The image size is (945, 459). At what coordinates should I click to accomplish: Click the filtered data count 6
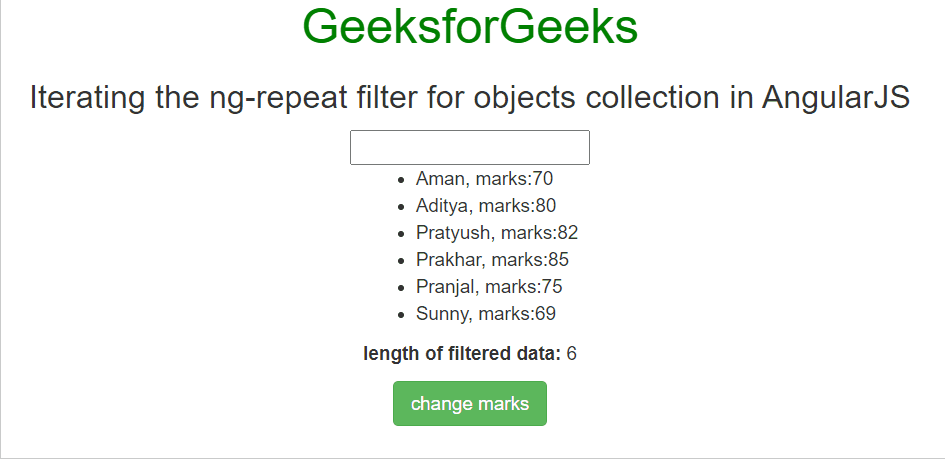[x=571, y=354]
